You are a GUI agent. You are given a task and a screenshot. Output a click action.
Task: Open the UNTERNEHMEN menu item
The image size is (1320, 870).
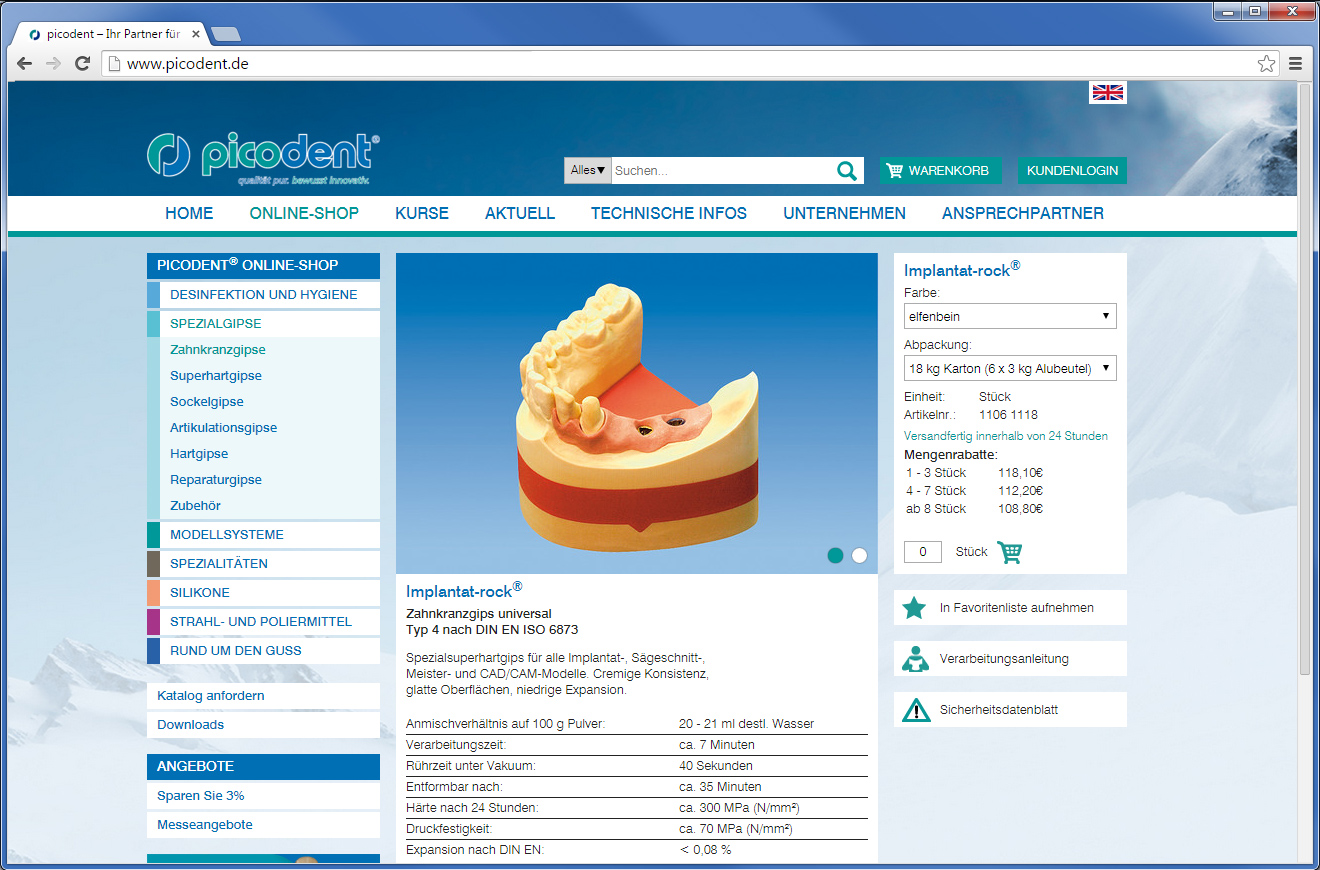[844, 213]
